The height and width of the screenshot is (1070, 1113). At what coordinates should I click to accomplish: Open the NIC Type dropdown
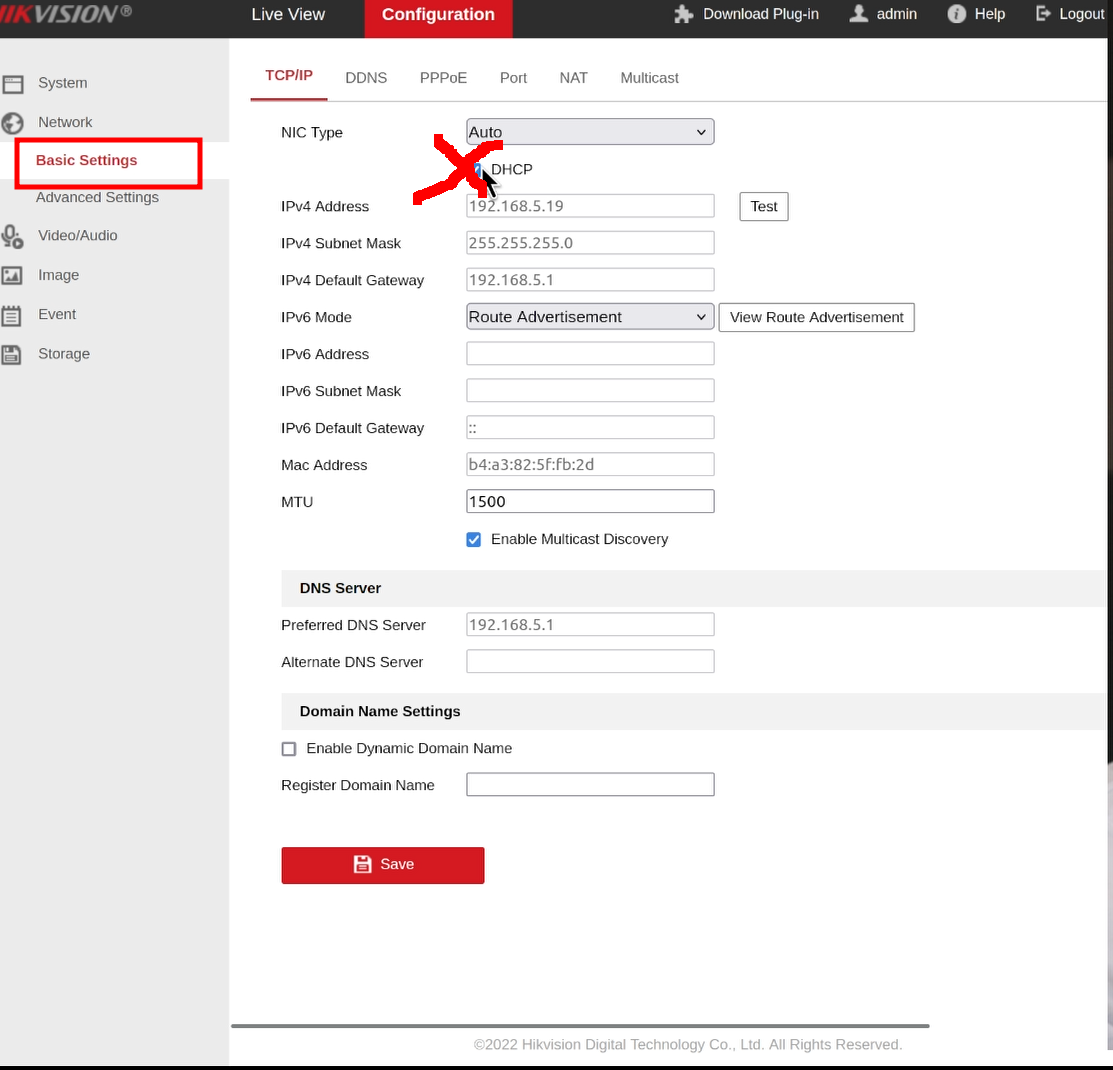pyautogui.click(x=590, y=132)
